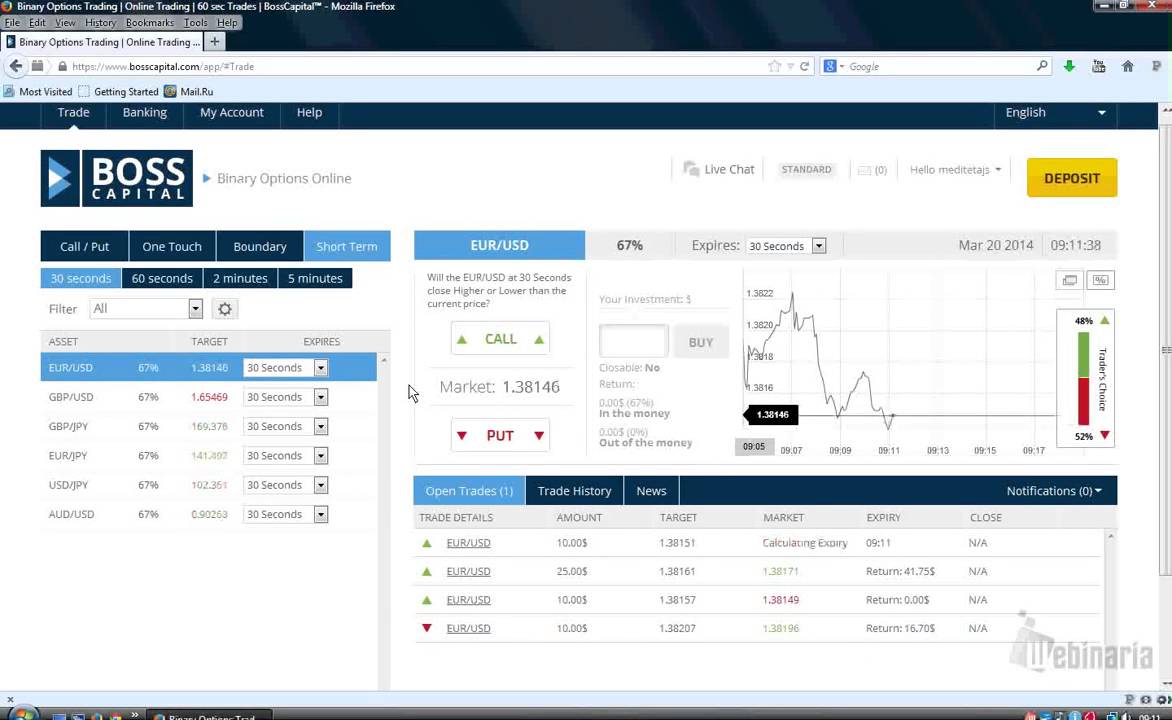This screenshot has width=1172, height=720.
Task: Expand the Hello meditetajs account menu
Action: pos(954,170)
